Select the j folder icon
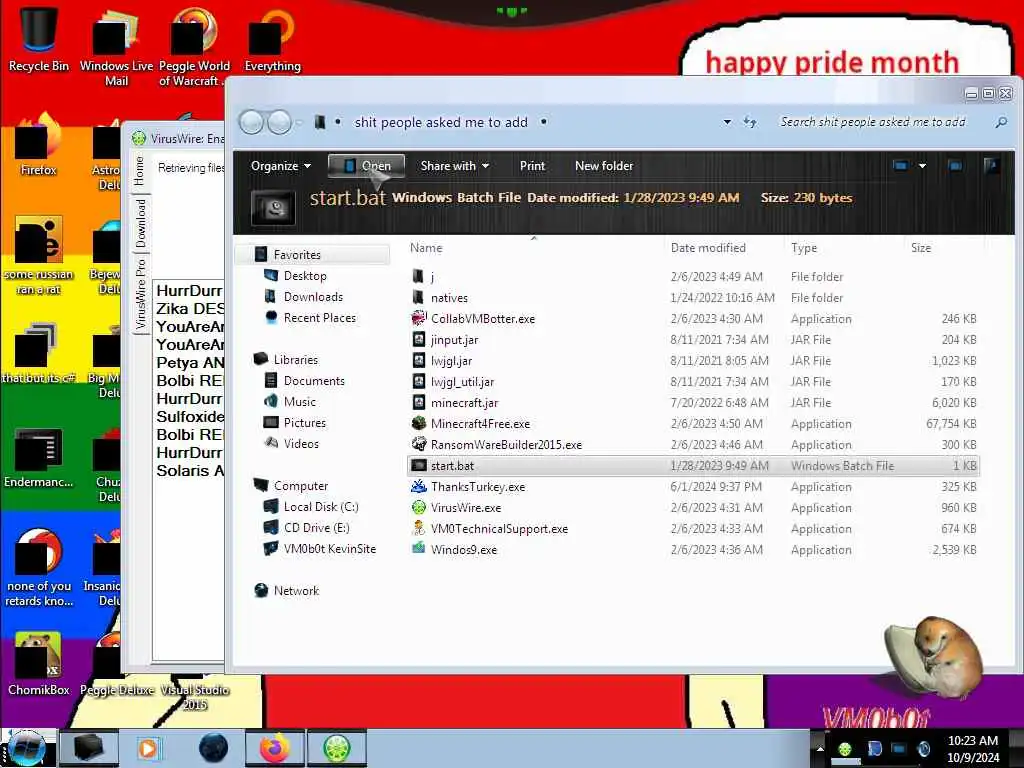Image resolution: width=1024 pixels, height=768 pixels. (419, 276)
